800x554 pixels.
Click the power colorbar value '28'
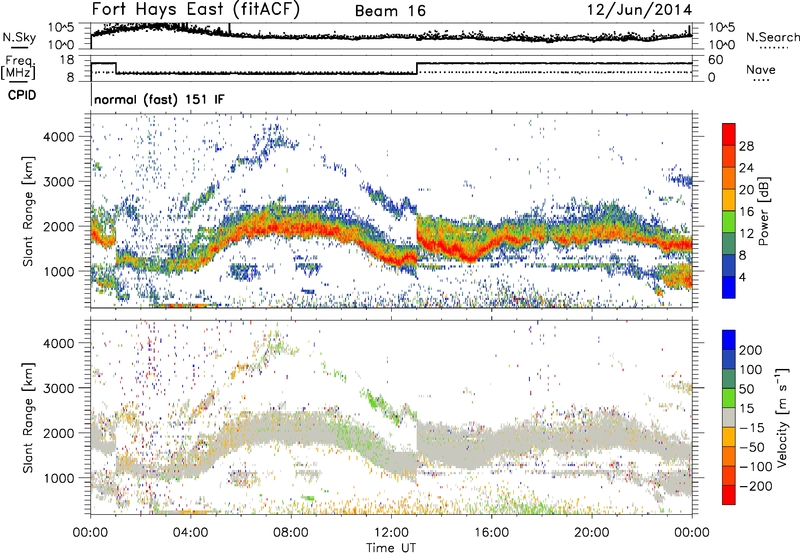pos(746,146)
